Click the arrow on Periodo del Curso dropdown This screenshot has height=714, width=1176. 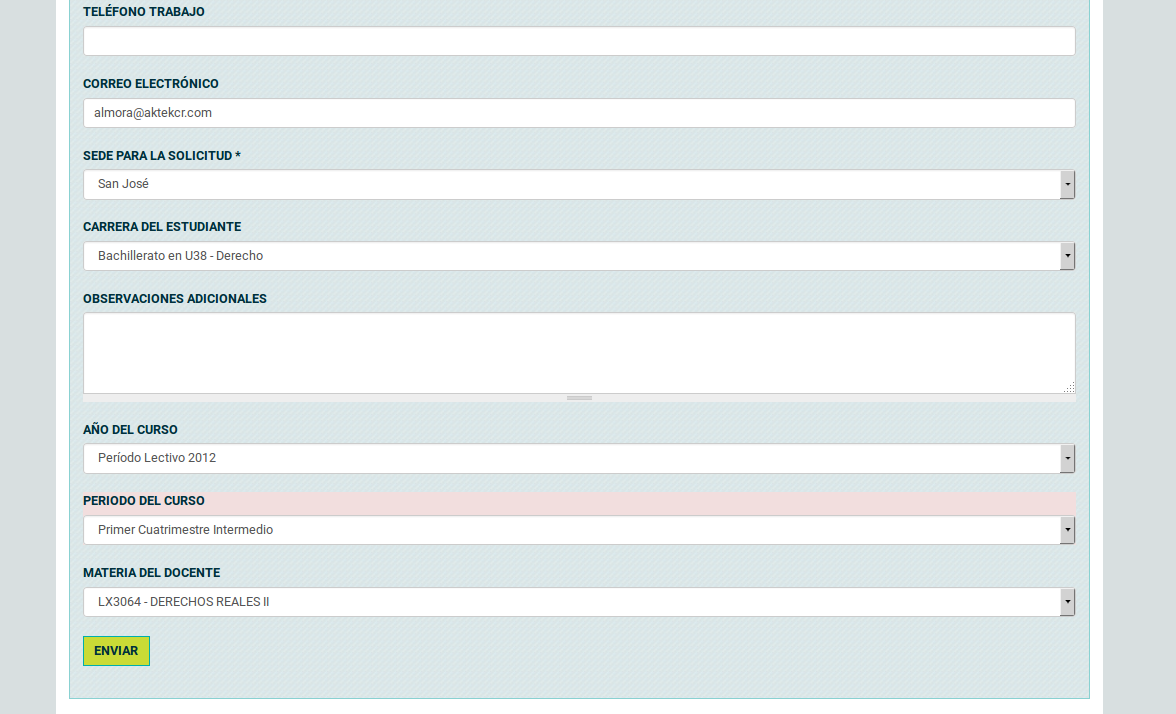click(1067, 530)
